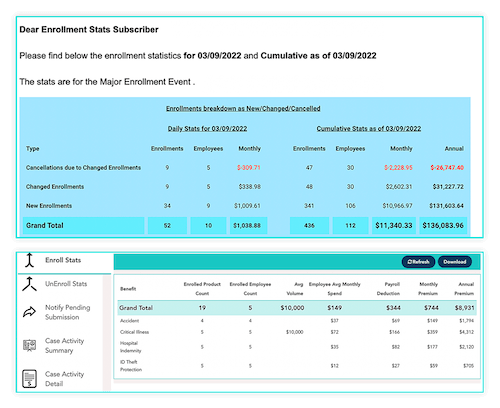Click cumulative annual value $-26,747.40
The image size is (500, 408).
click(447, 167)
